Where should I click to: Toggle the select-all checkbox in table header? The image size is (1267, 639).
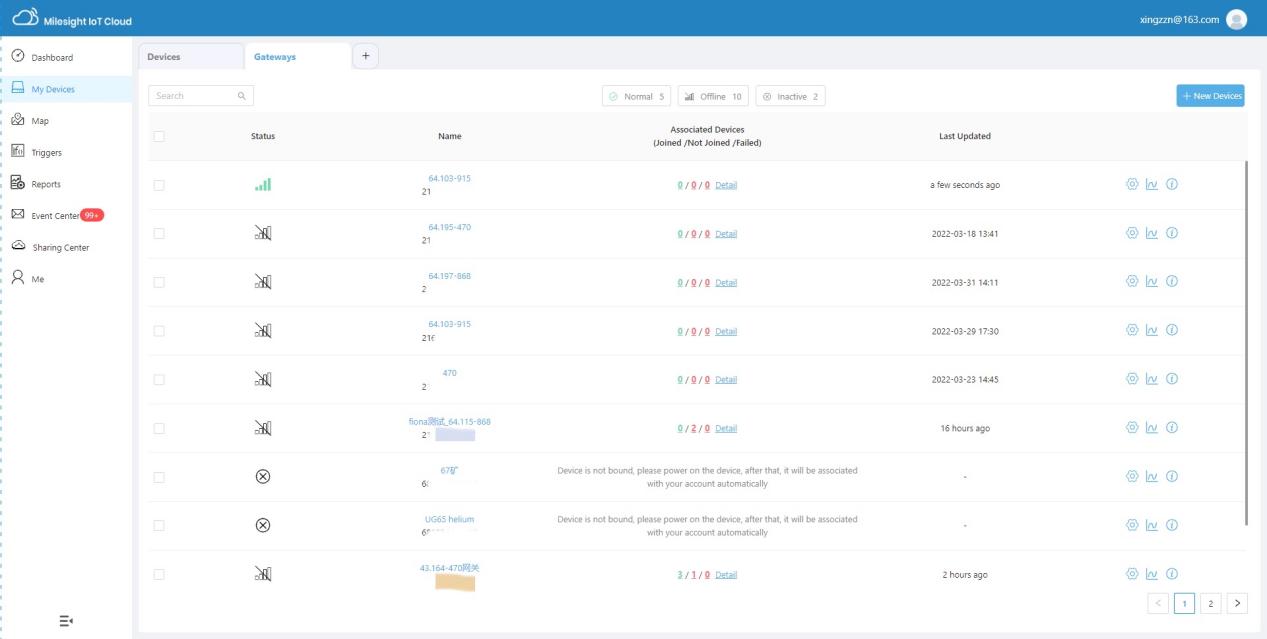tap(159, 136)
